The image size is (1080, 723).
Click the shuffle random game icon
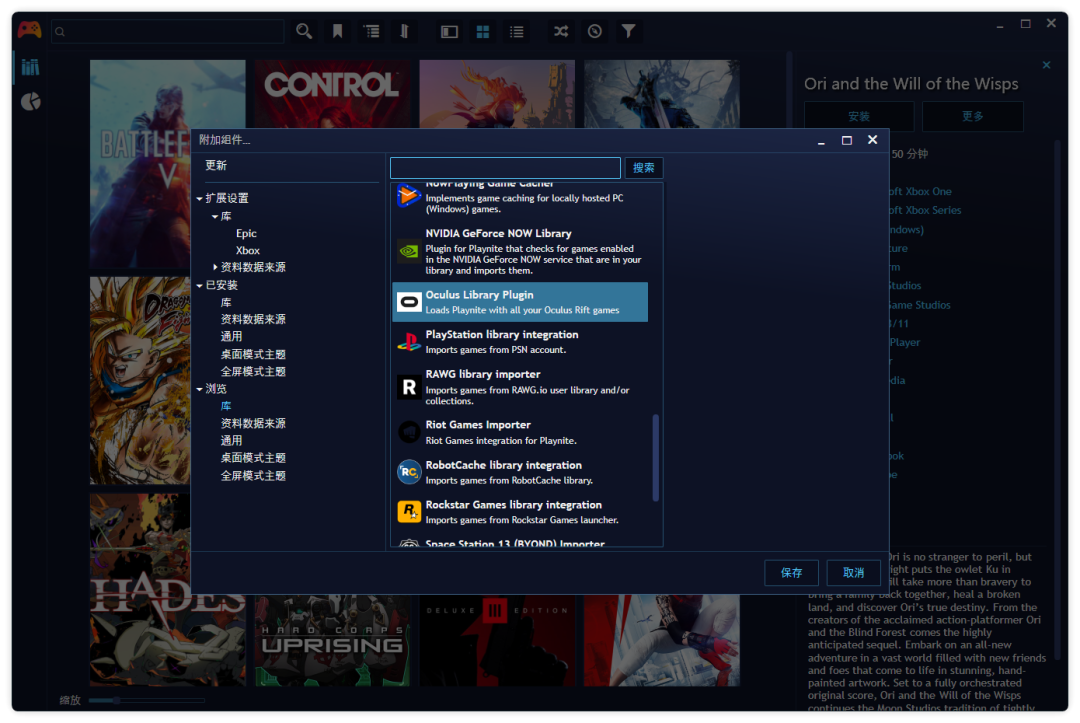(x=561, y=31)
